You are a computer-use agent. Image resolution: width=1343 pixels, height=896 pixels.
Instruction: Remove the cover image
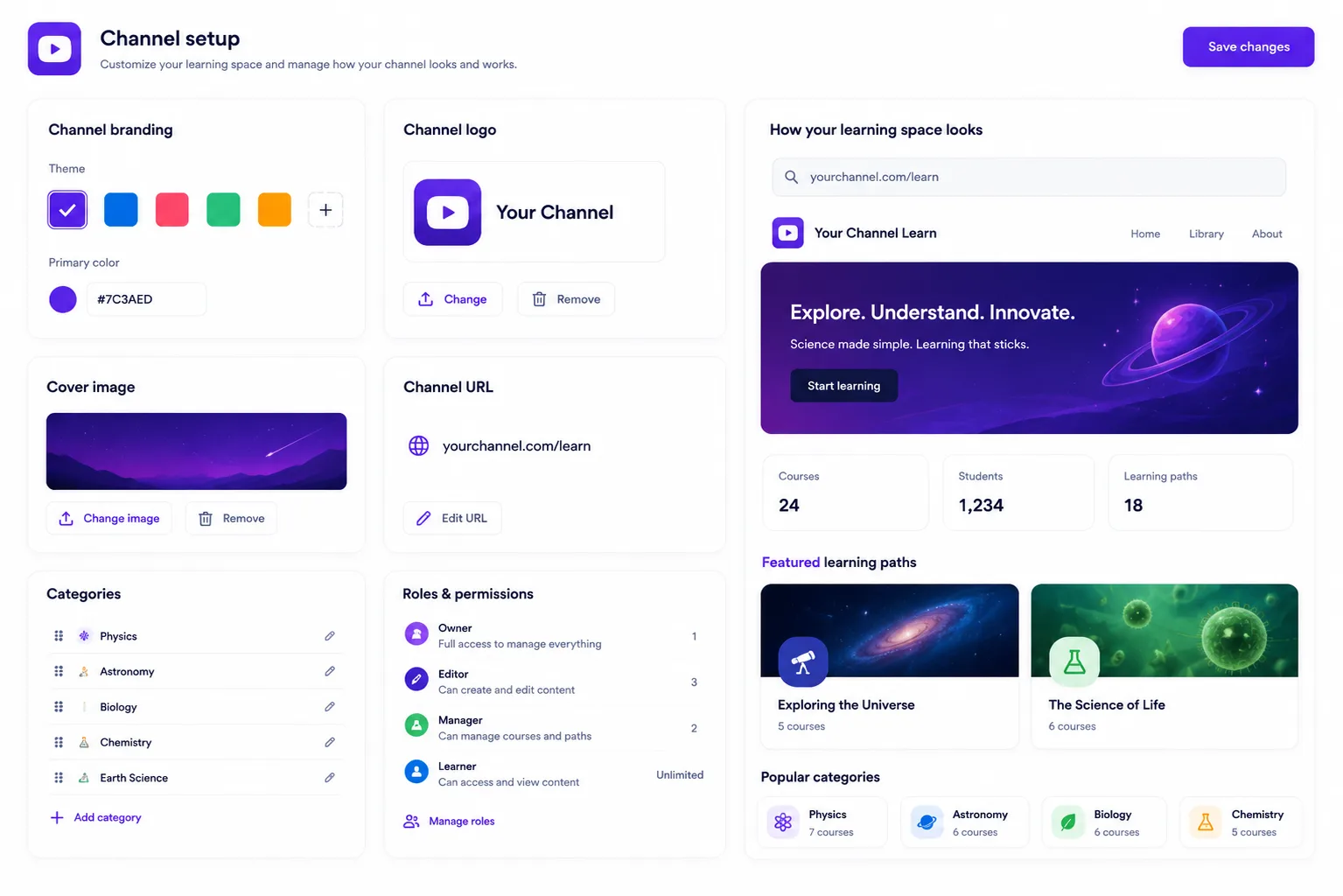pyautogui.click(x=231, y=518)
